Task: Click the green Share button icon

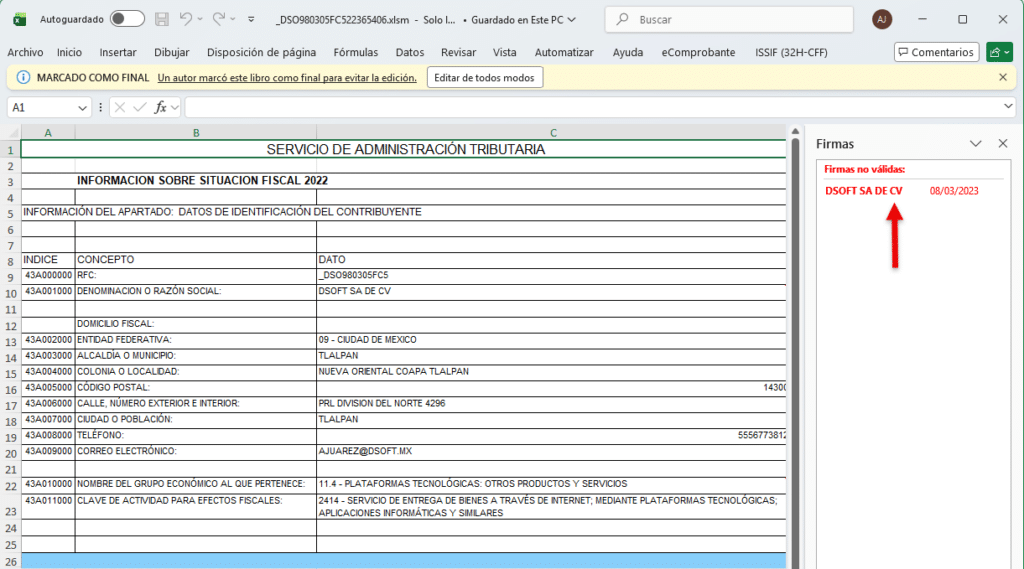Action: pos(998,52)
